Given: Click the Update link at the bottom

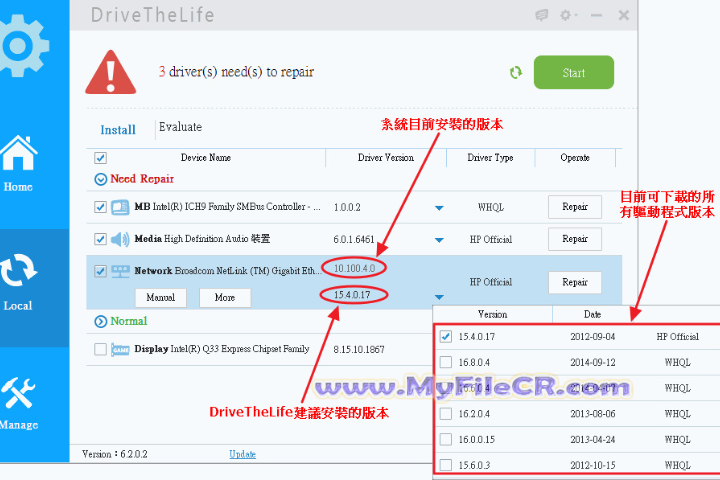Looking at the screenshot, I should pos(242,454).
